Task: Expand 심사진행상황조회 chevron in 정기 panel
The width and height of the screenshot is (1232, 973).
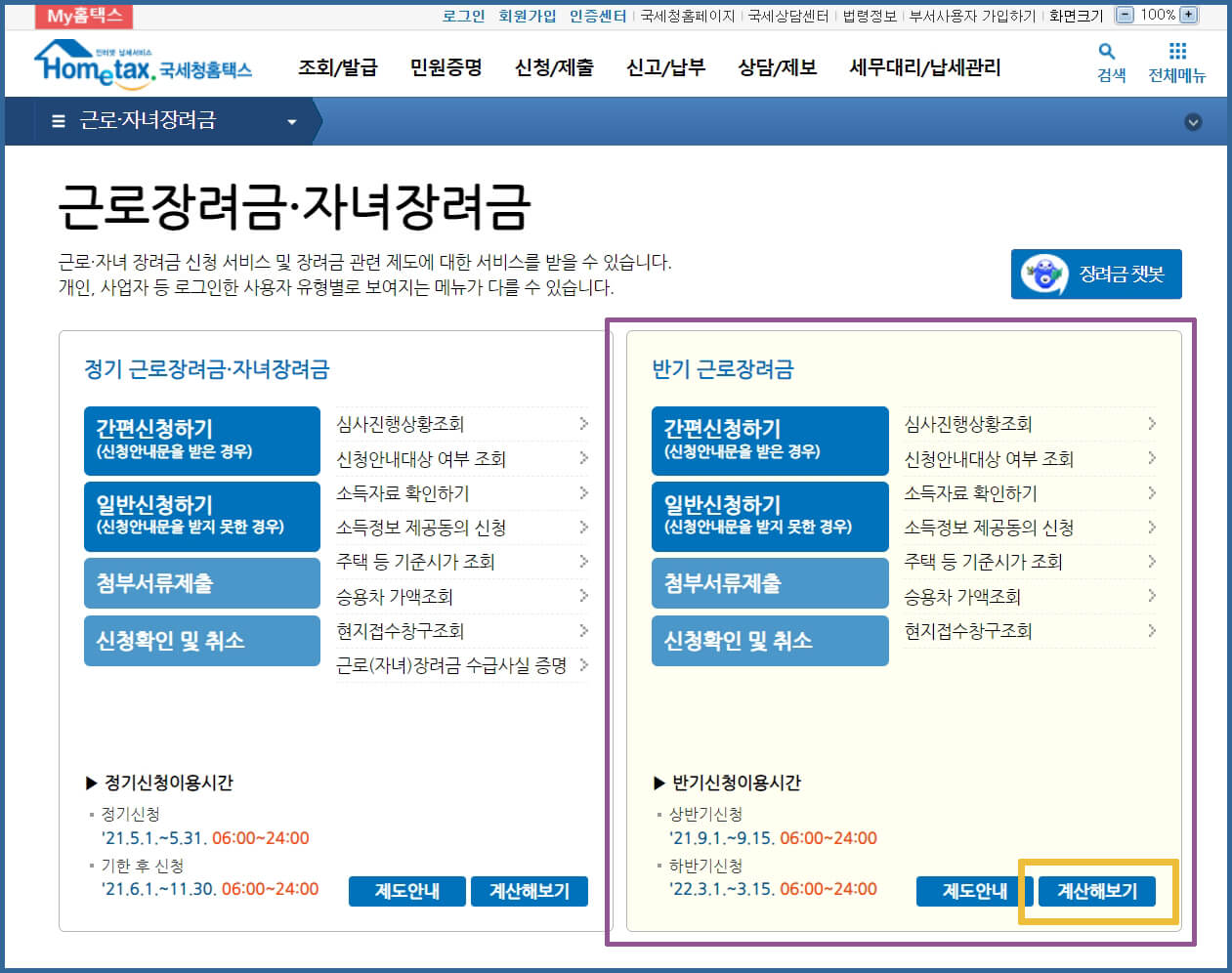Action: coord(583,424)
